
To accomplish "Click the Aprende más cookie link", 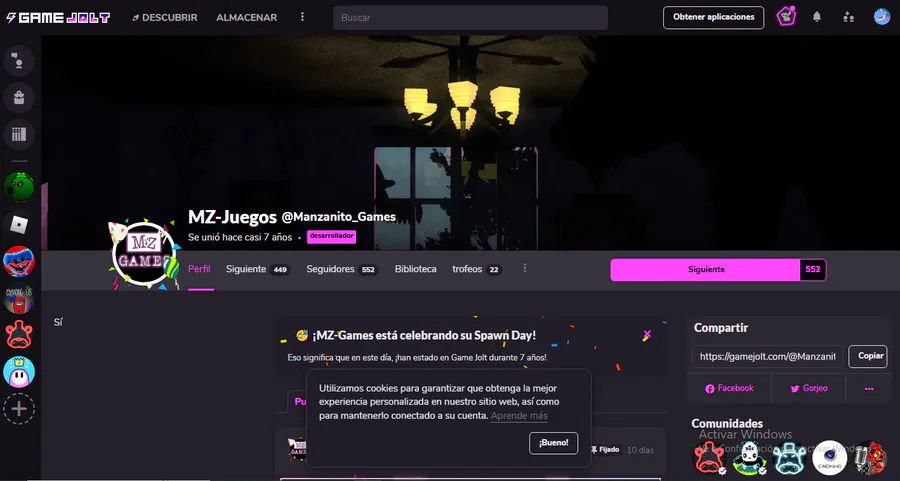I will (519, 416).
